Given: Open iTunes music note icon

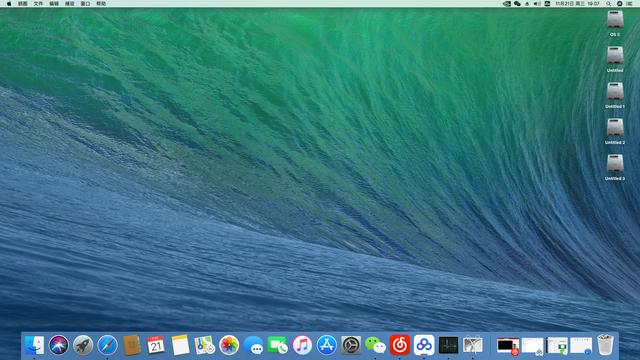Looking at the screenshot, I should [x=302, y=345].
